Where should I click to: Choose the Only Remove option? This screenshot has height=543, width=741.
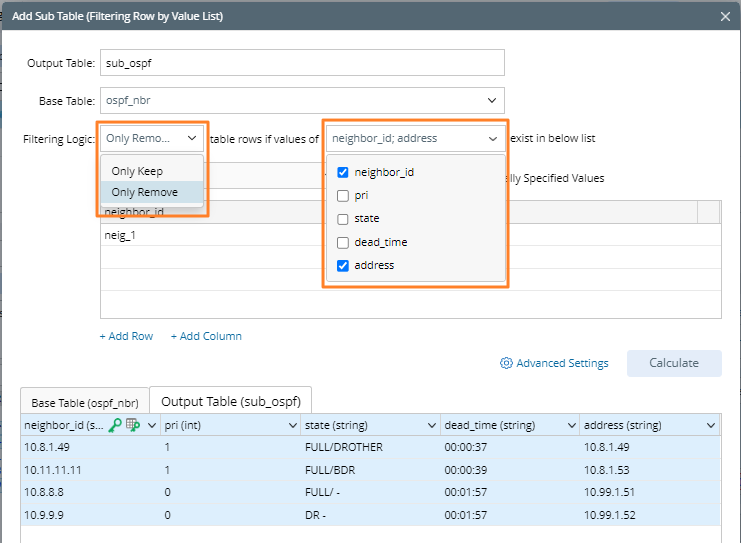pyautogui.click(x=144, y=192)
